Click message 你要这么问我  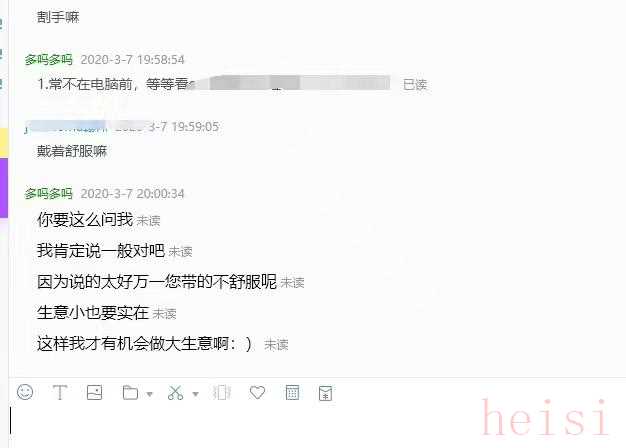click(85, 220)
